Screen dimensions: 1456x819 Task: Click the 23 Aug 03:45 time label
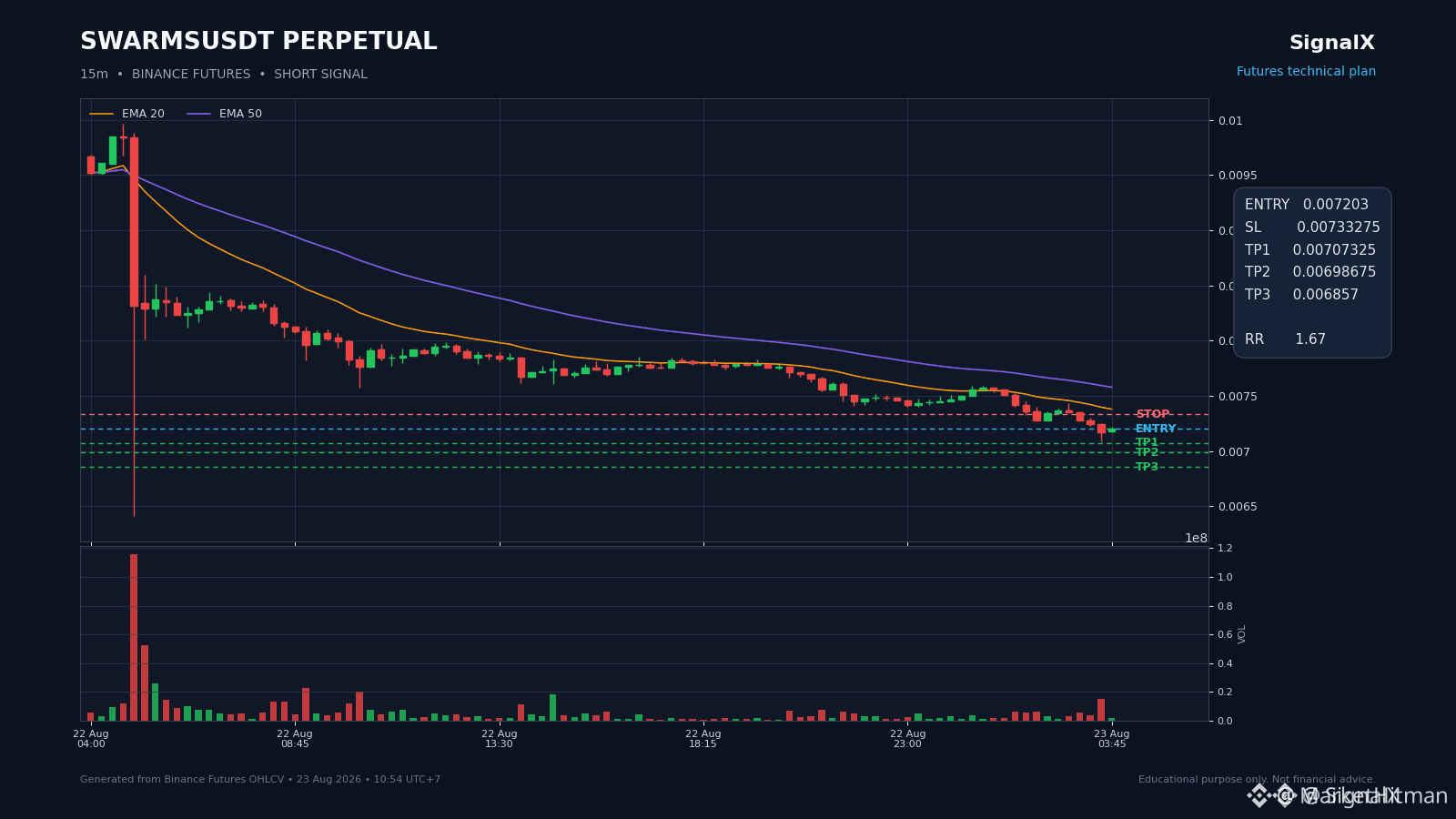[x=1112, y=739]
